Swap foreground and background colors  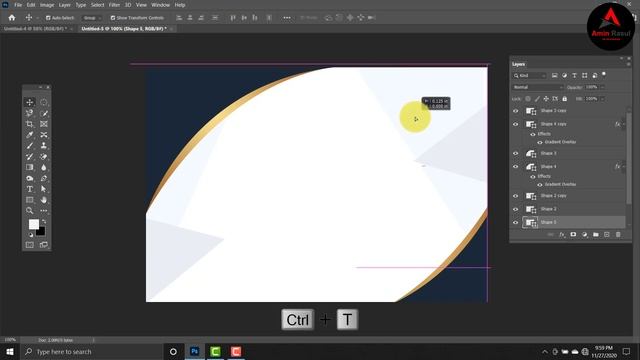(44, 222)
